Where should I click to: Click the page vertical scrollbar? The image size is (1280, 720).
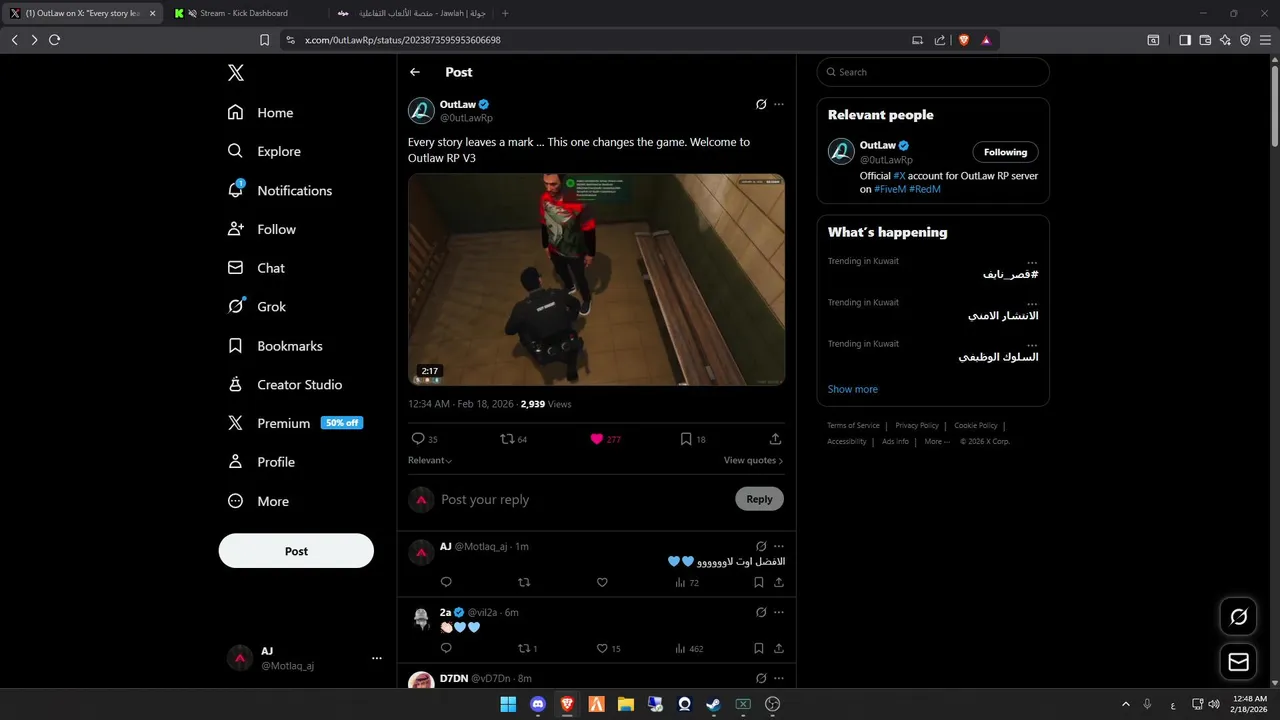pos(1274,105)
